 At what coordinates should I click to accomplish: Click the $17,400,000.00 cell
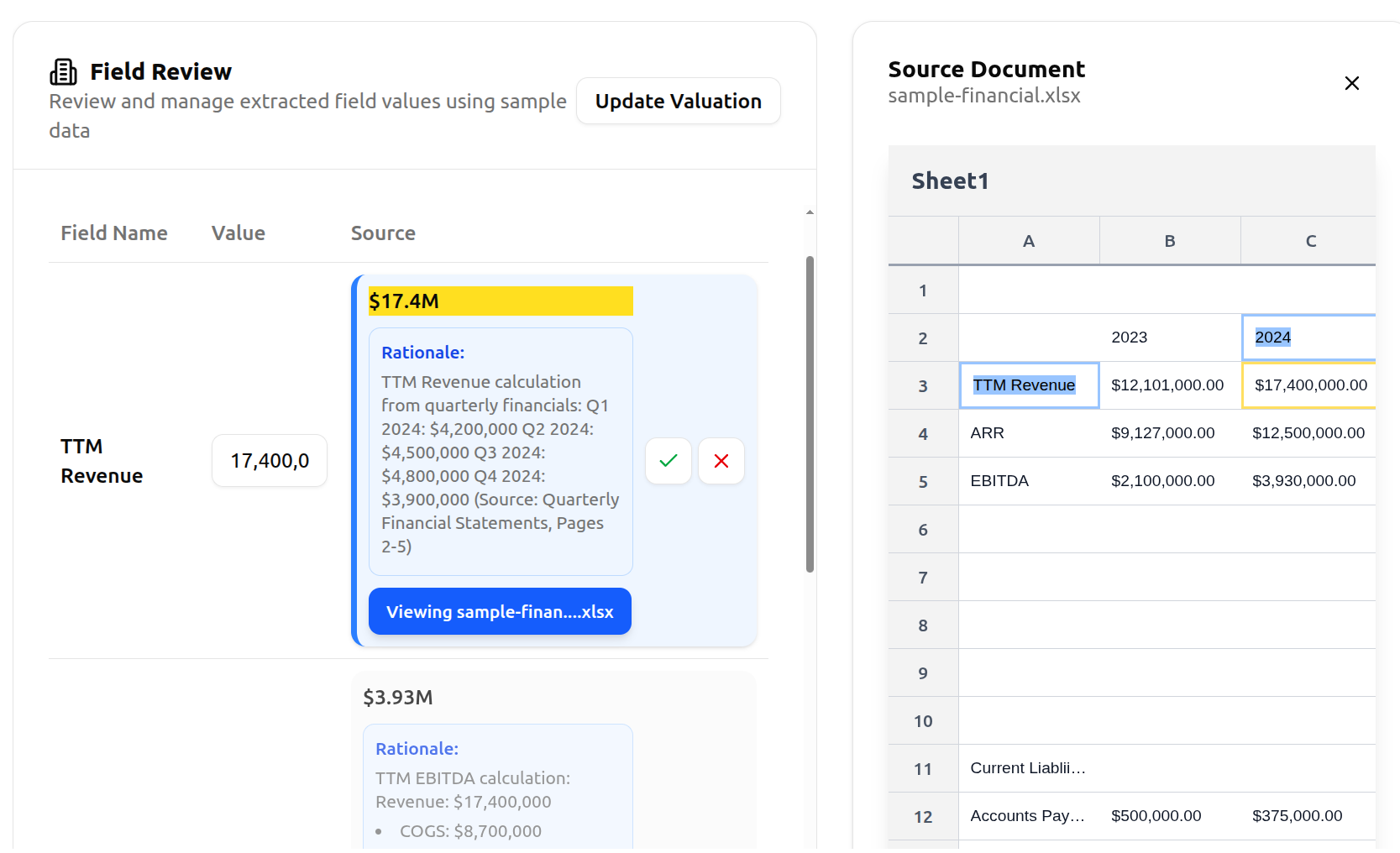1309,386
